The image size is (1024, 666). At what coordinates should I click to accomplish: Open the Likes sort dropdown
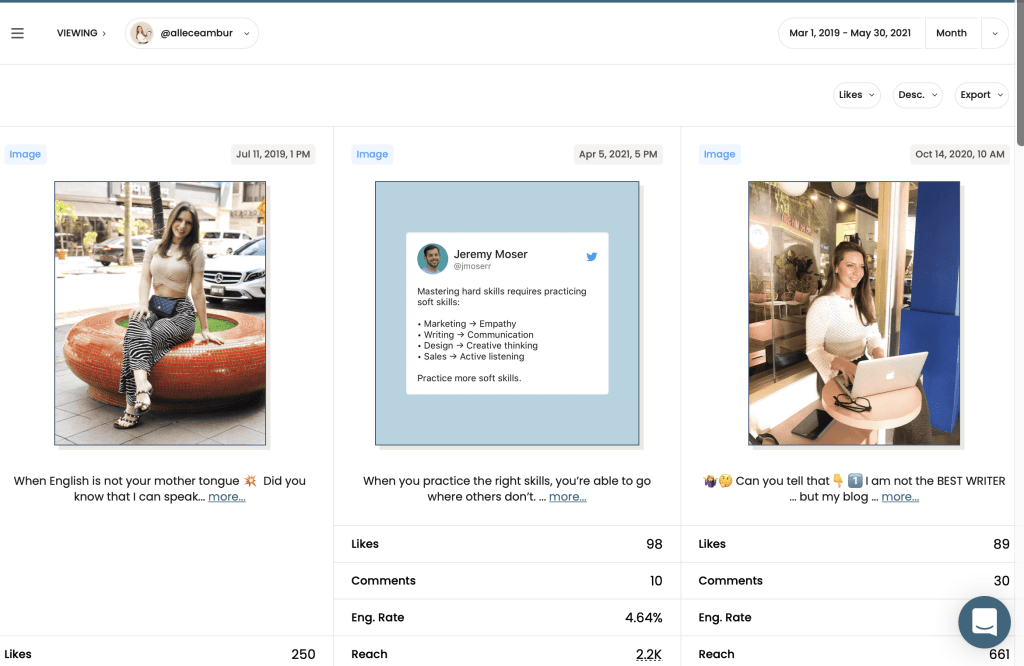(x=857, y=95)
